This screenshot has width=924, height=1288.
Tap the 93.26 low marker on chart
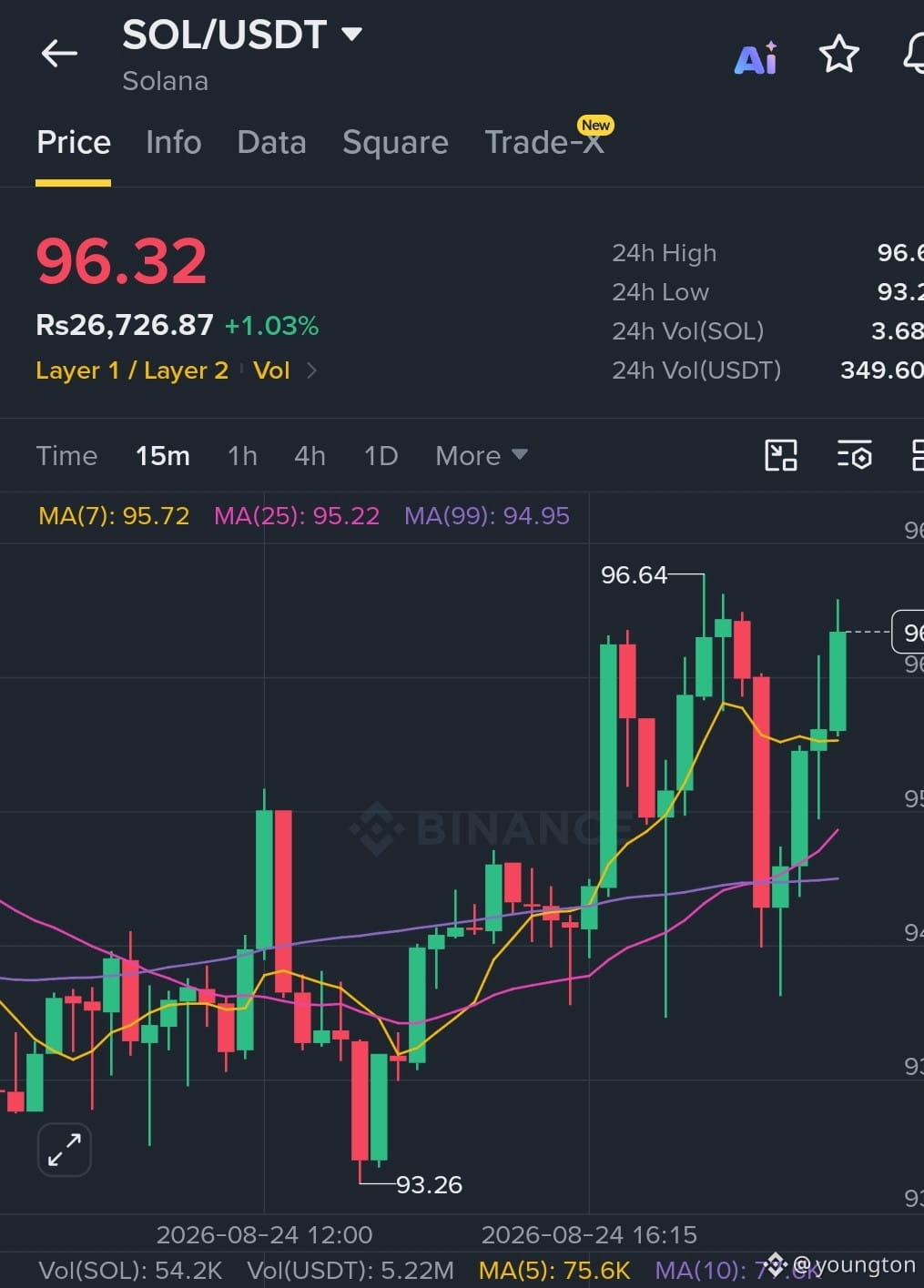[x=429, y=1185]
